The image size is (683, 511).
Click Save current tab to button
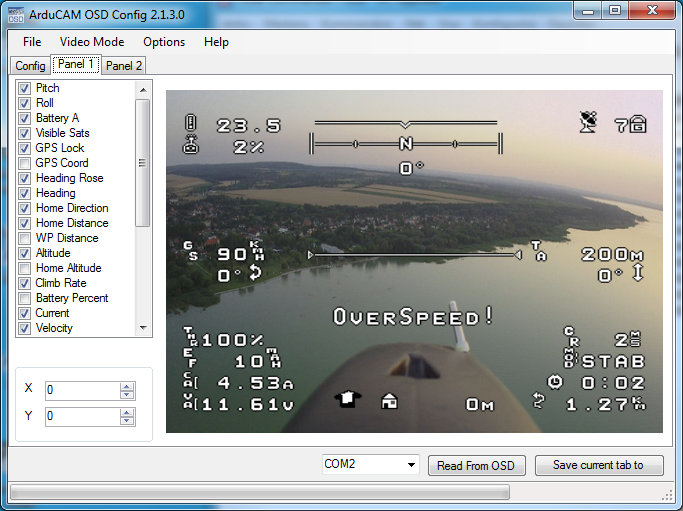[x=598, y=466]
